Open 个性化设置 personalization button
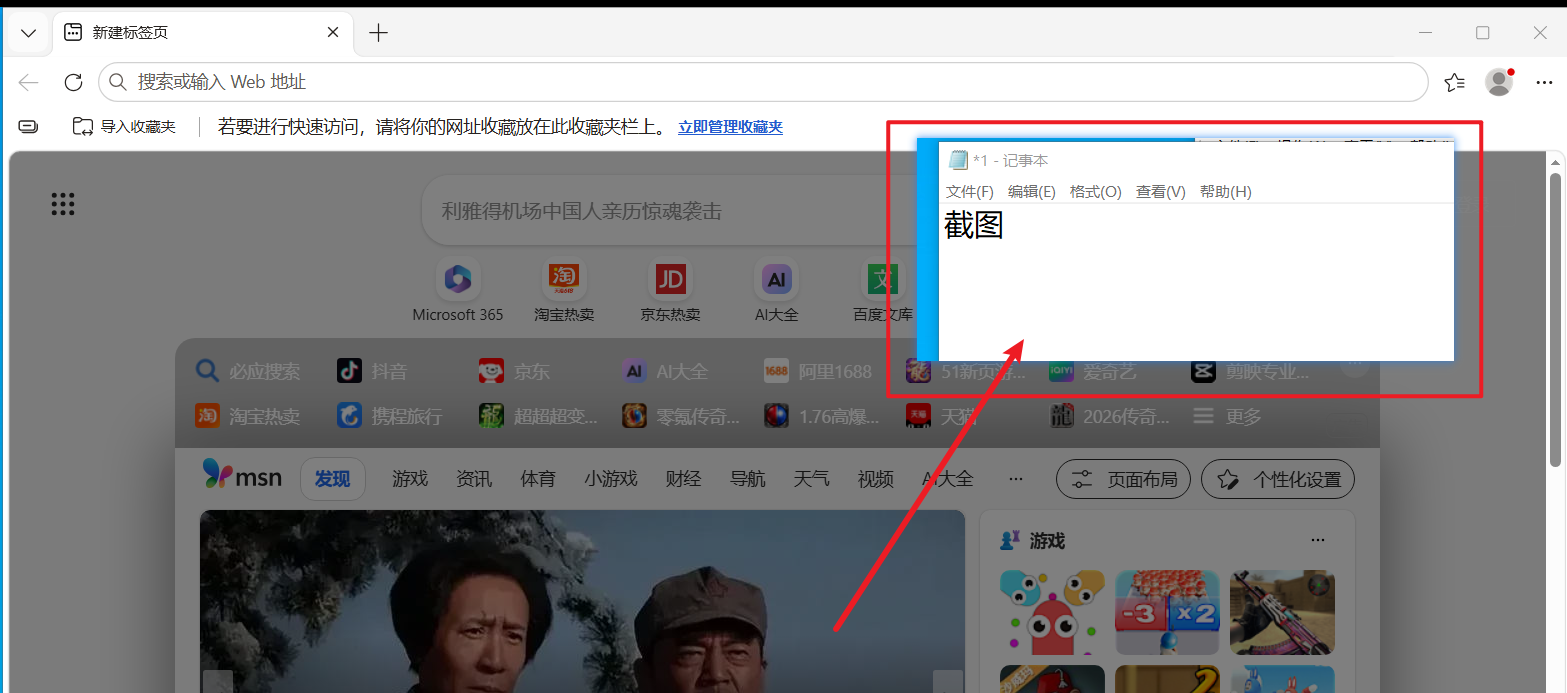1567x693 pixels. (x=1278, y=479)
